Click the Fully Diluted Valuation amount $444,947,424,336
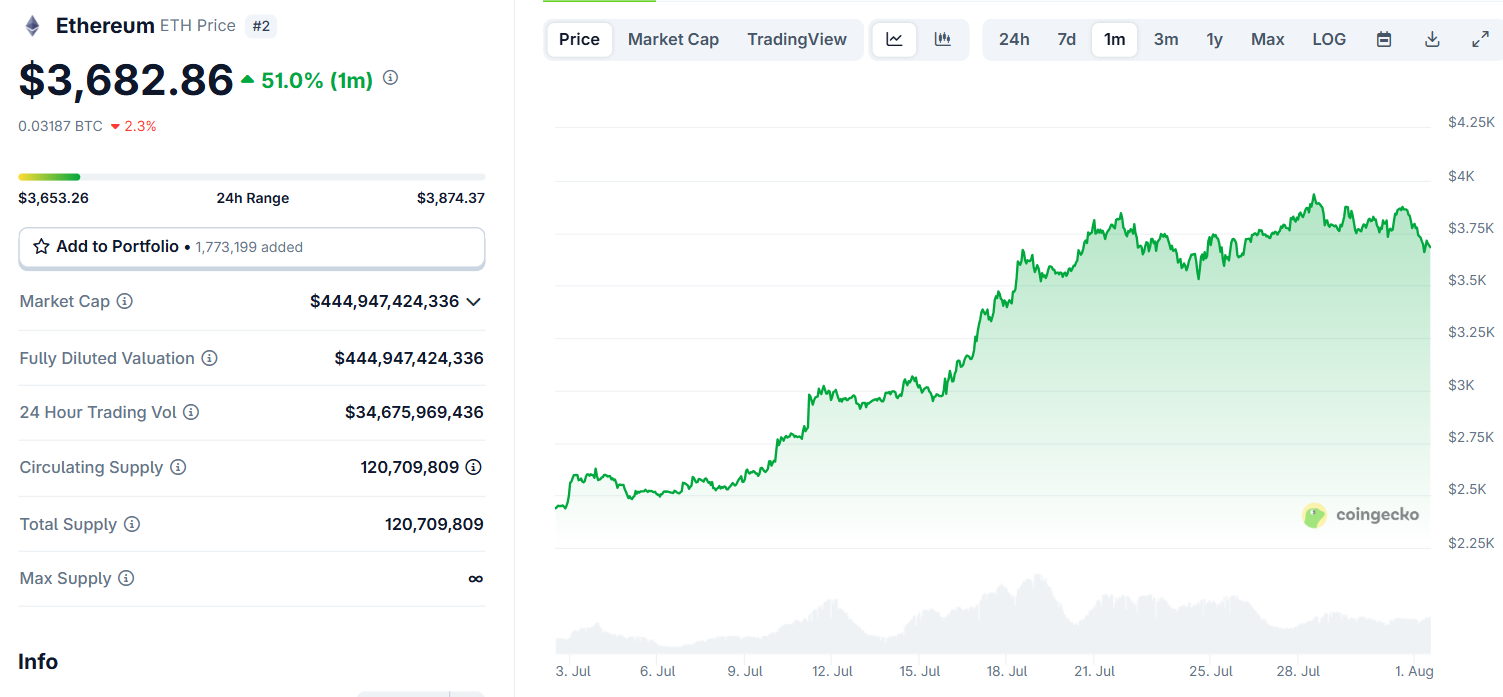The image size is (1503, 697). click(409, 358)
